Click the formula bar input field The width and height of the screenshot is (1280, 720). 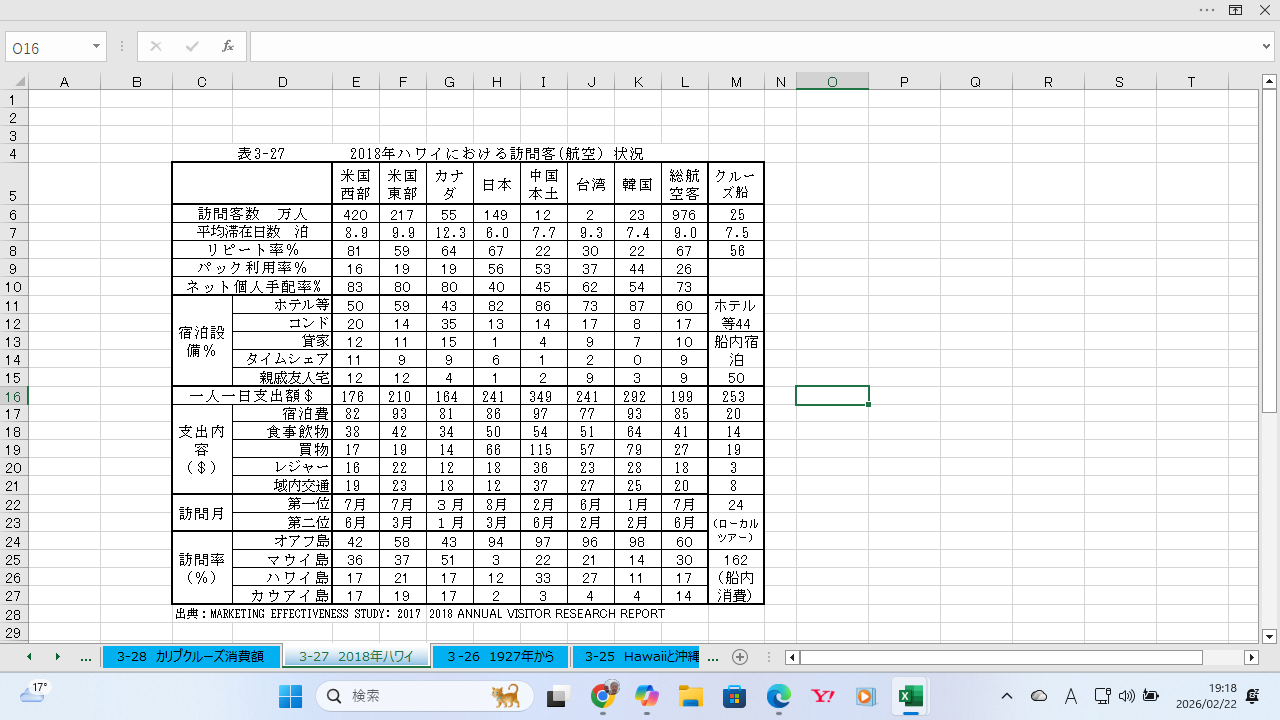[x=750, y=46]
